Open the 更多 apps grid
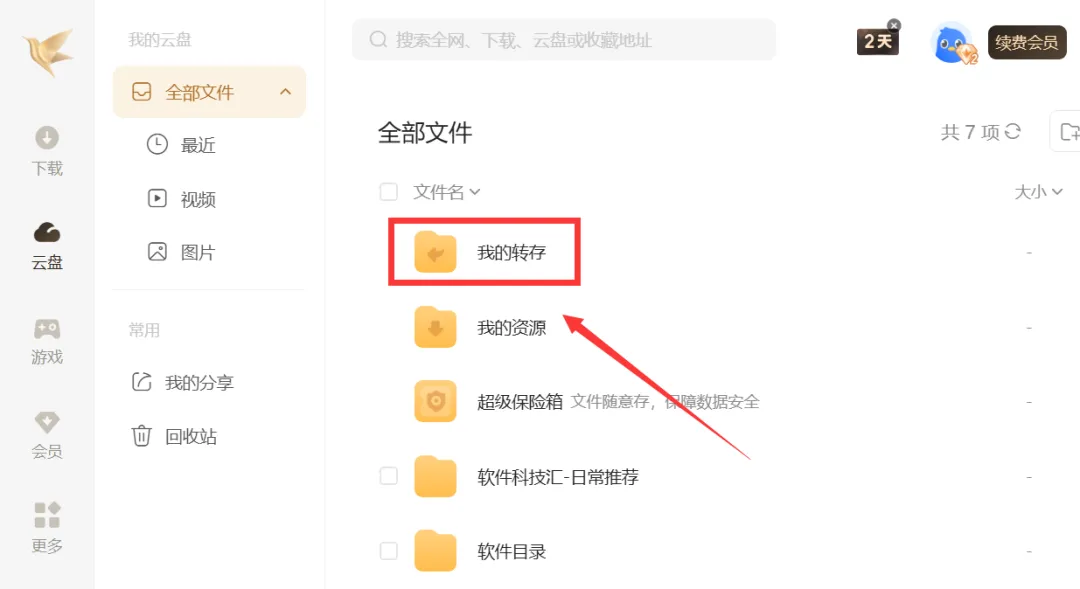This screenshot has width=1080, height=589. tap(47, 528)
